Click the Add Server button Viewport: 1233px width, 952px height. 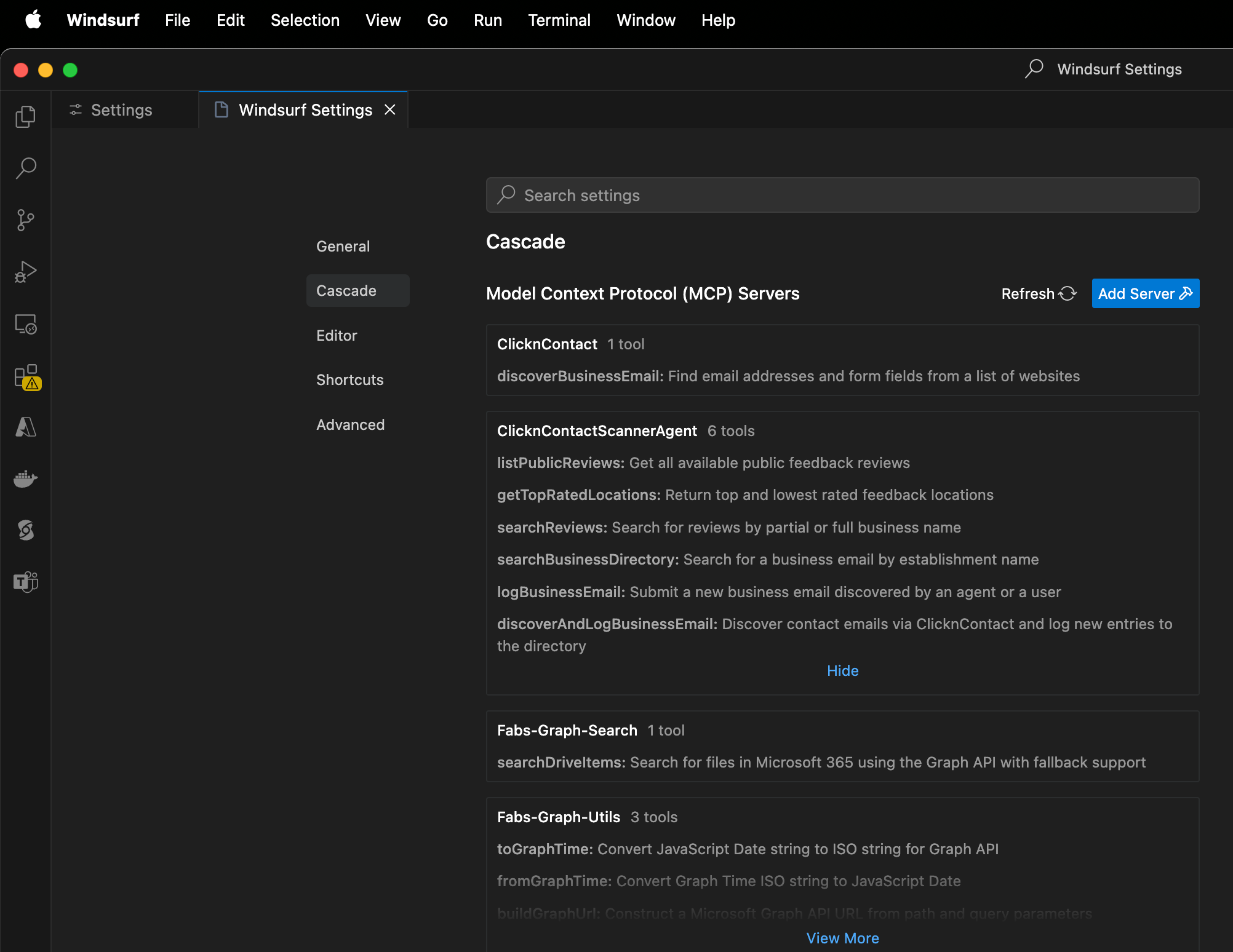1145,293
